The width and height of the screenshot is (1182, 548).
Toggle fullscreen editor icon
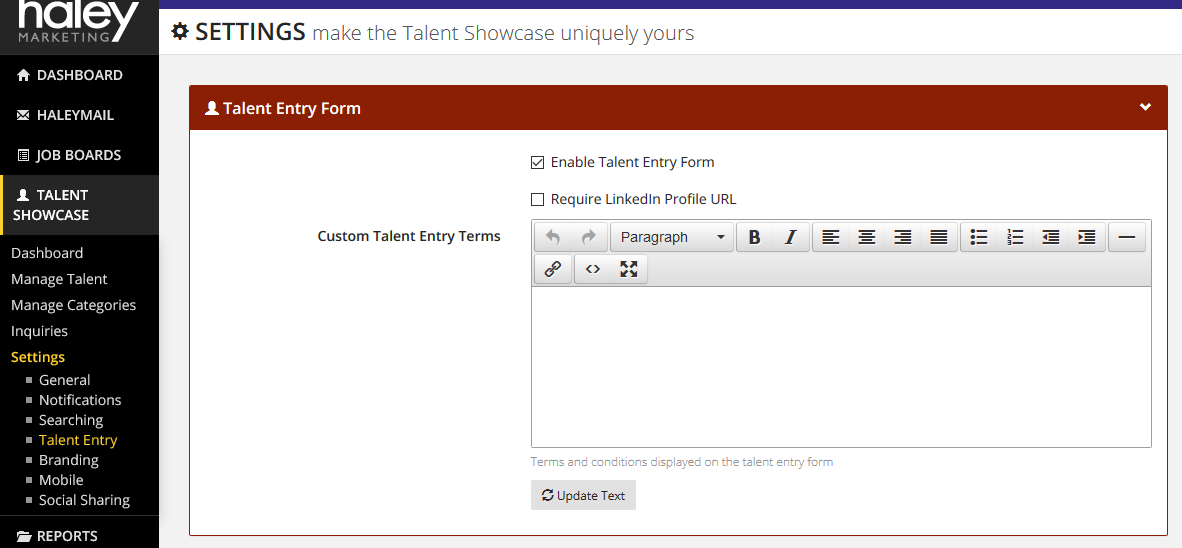point(629,269)
